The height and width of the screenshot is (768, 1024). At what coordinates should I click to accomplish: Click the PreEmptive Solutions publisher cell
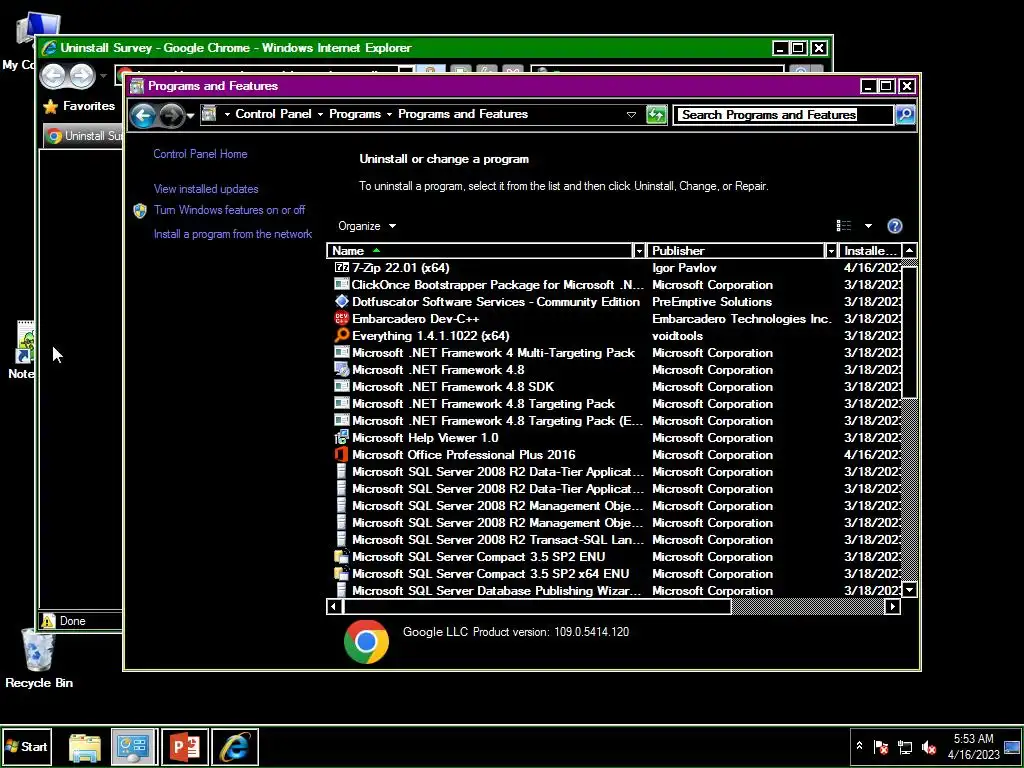pyautogui.click(x=712, y=302)
